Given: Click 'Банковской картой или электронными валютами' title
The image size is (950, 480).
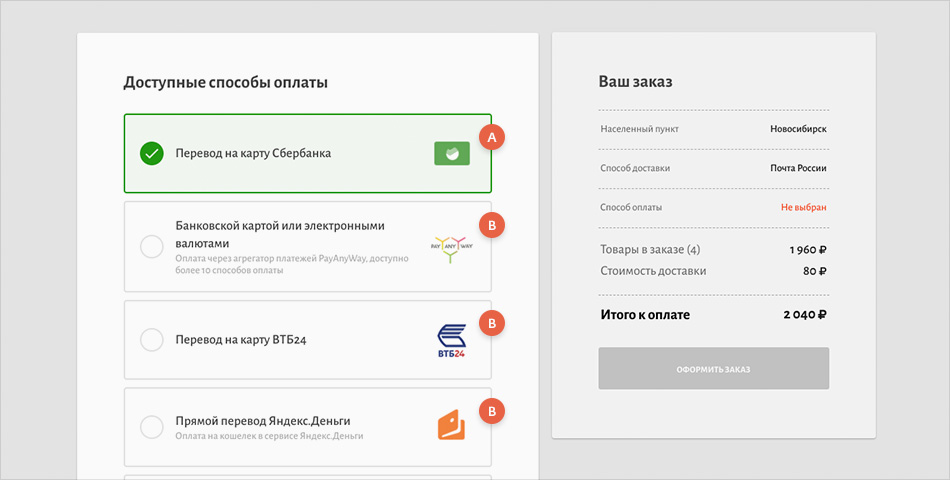Looking at the screenshot, I should (x=280, y=235).
